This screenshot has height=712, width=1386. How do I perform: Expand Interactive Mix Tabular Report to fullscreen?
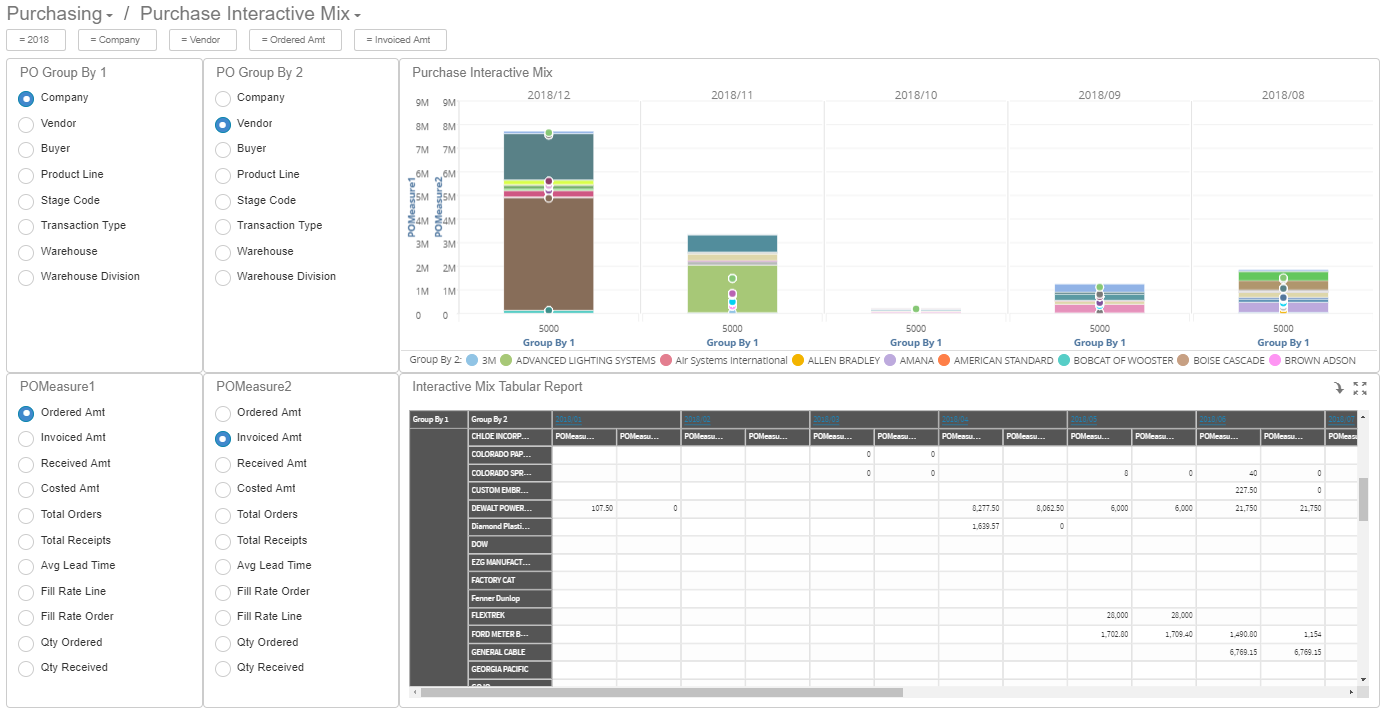point(1361,386)
